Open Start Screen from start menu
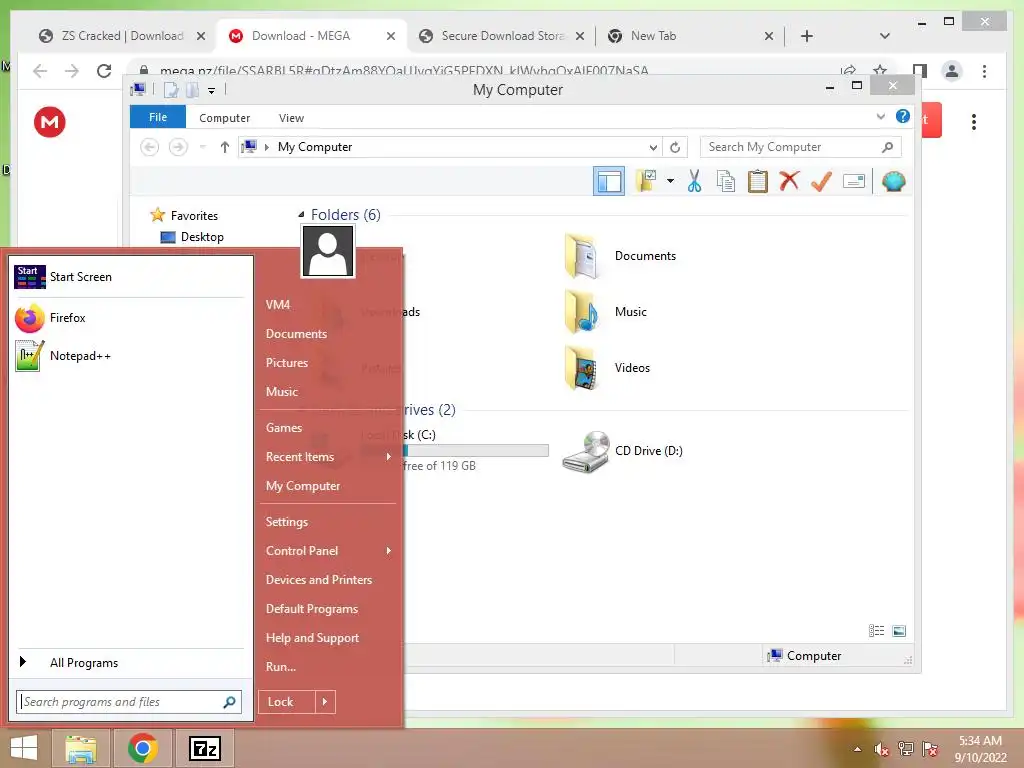The image size is (1024, 768). pyautogui.click(x=129, y=277)
